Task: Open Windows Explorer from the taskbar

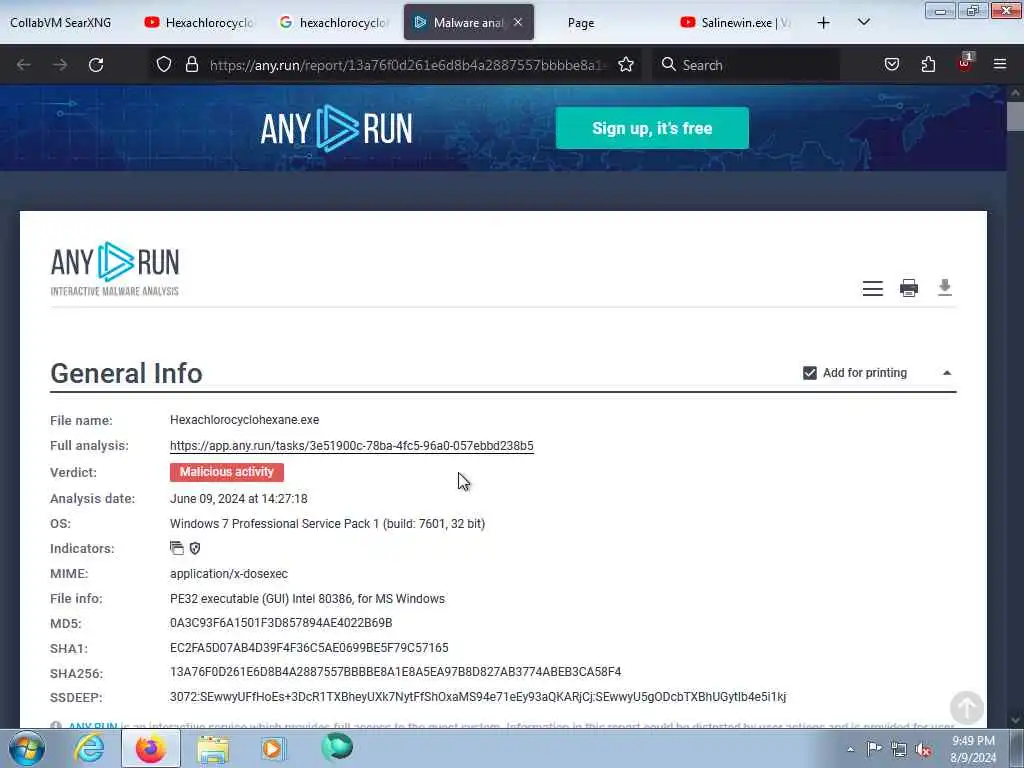Action: click(x=213, y=748)
